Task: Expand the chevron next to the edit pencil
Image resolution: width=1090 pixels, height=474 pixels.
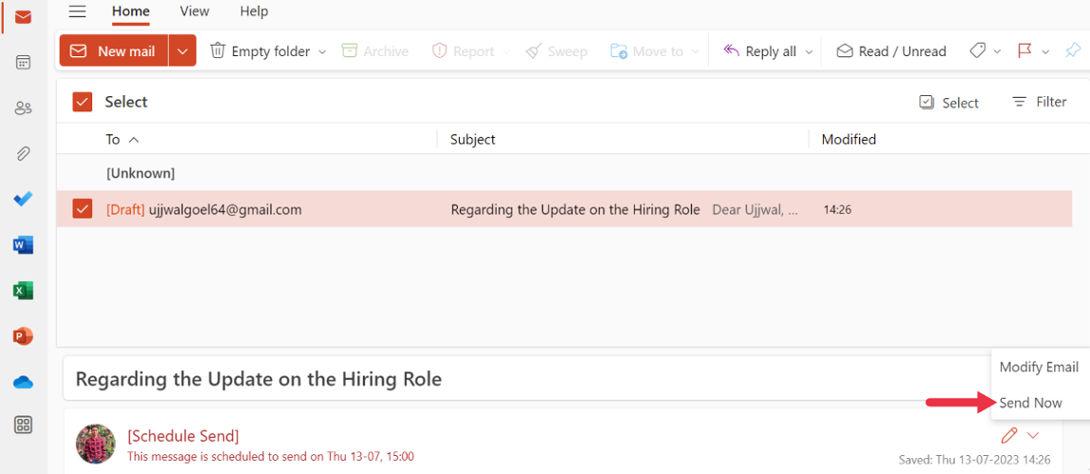Action: (1033, 435)
